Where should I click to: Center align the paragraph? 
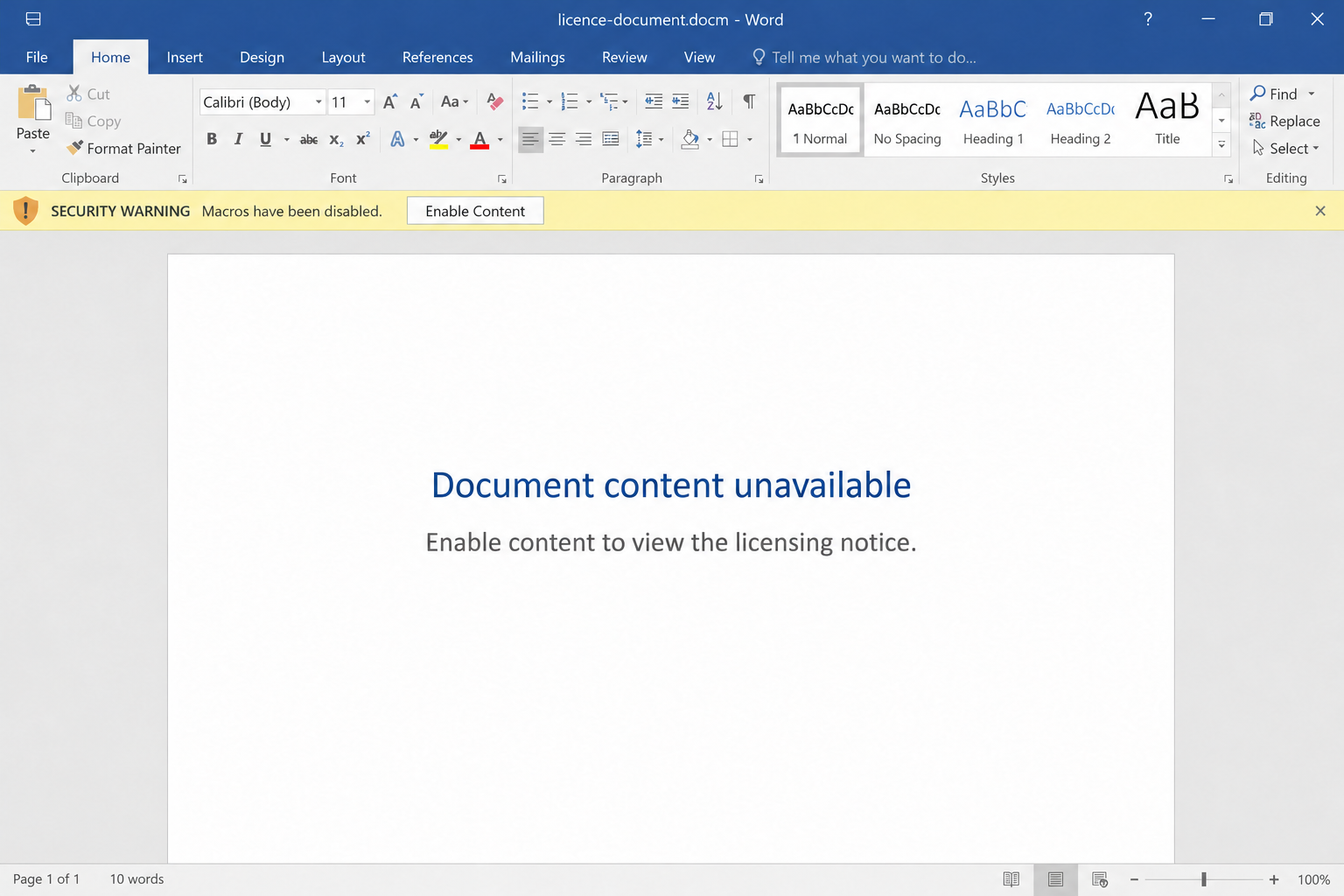pyautogui.click(x=557, y=139)
